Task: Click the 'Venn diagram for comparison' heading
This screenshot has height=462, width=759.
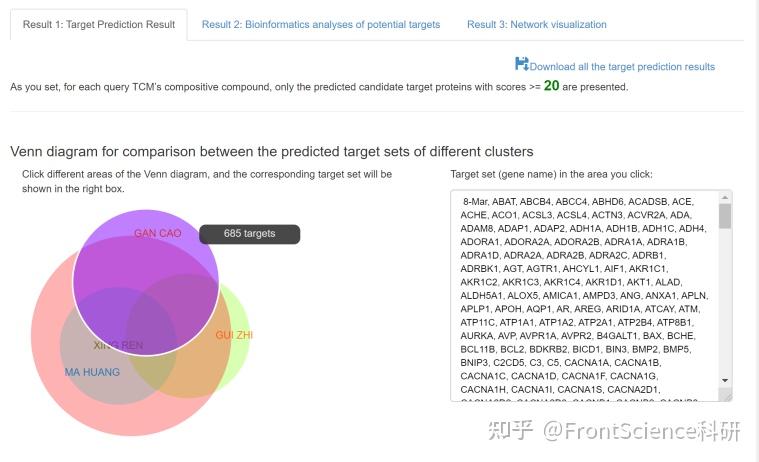Action: pyautogui.click(x=272, y=151)
